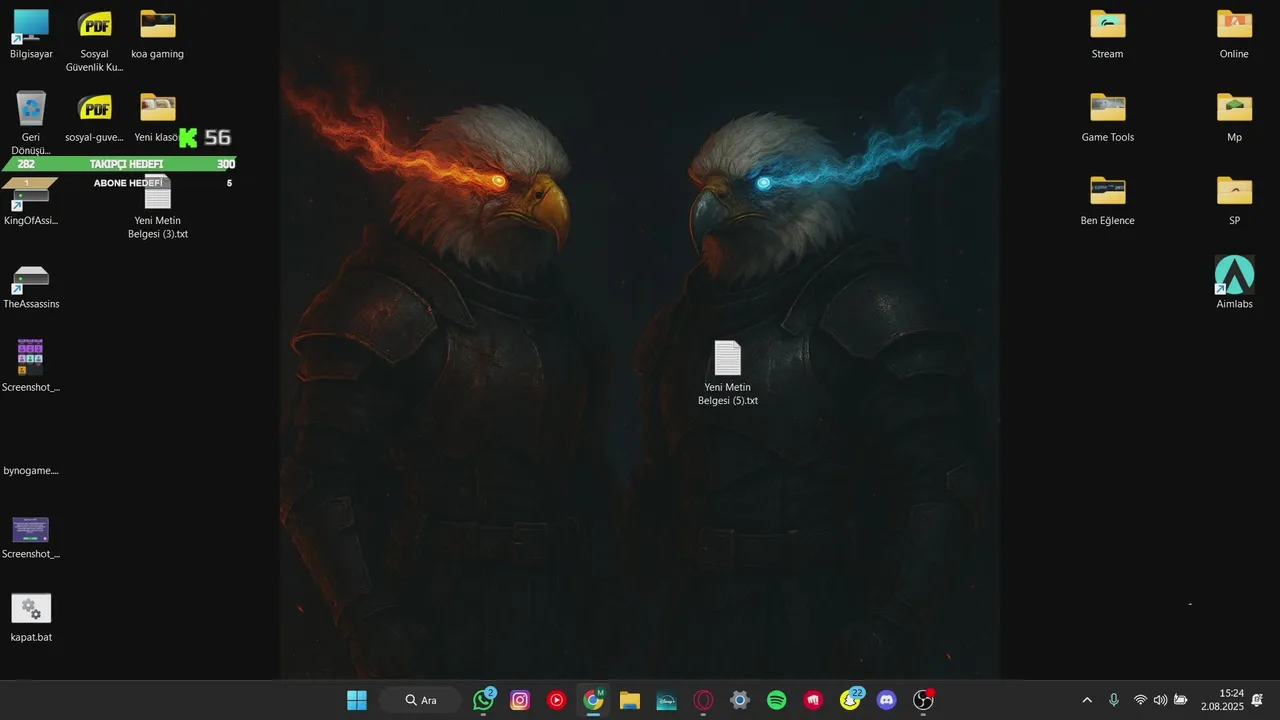Select the Game Tools folder
1280x720 pixels.
click(1107, 117)
